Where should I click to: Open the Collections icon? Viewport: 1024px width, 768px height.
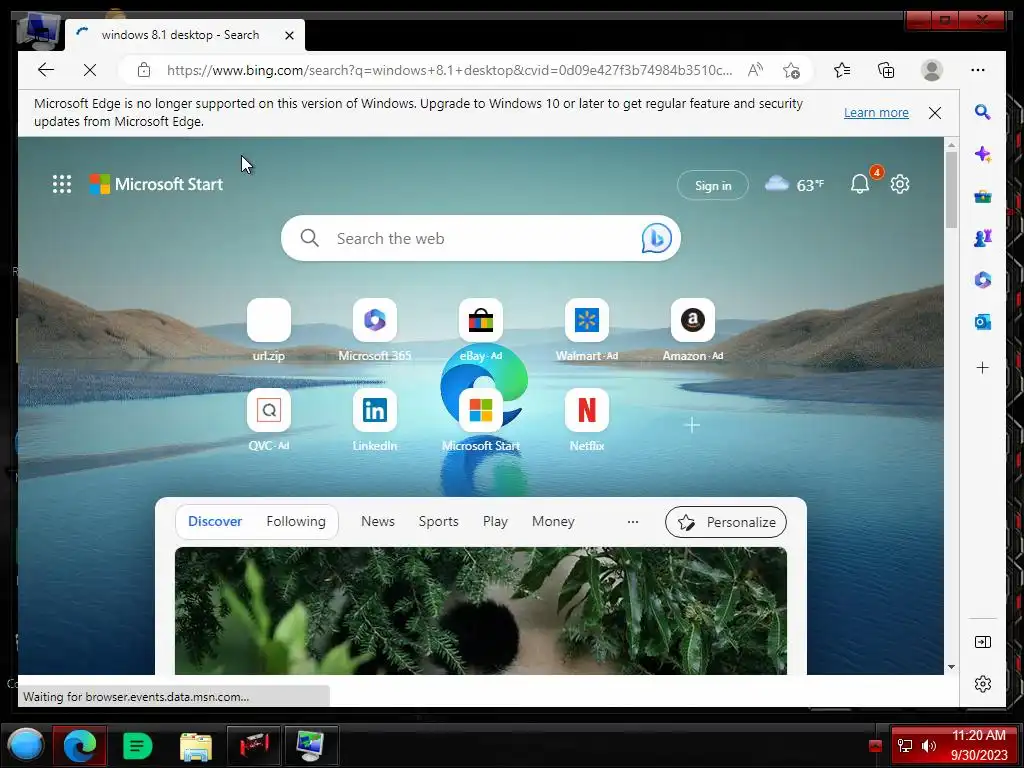tap(886, 70)
